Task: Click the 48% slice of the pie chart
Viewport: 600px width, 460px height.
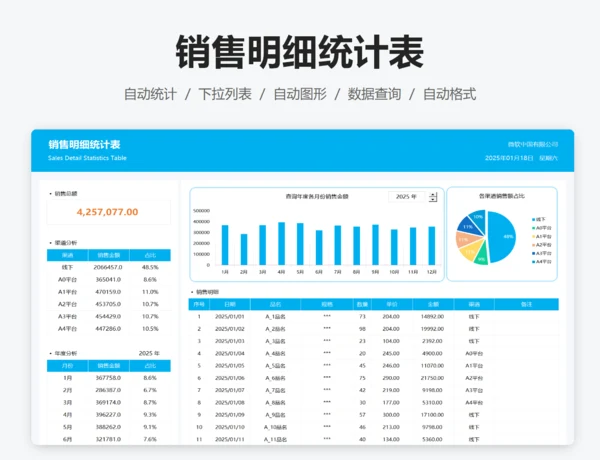Action: pos(502,237)
